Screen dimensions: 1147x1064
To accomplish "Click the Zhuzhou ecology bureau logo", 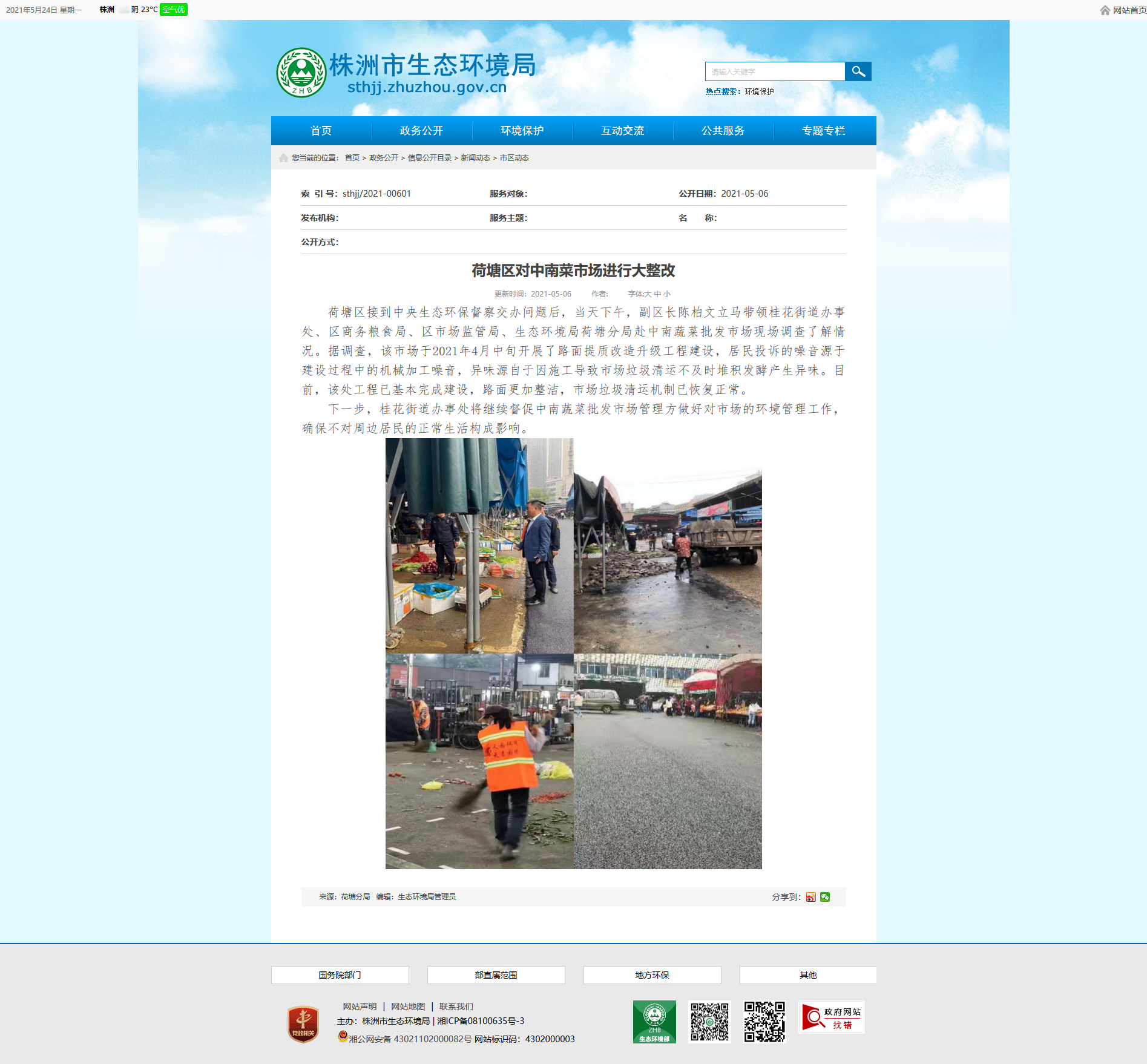I will (x=301, y=73).
